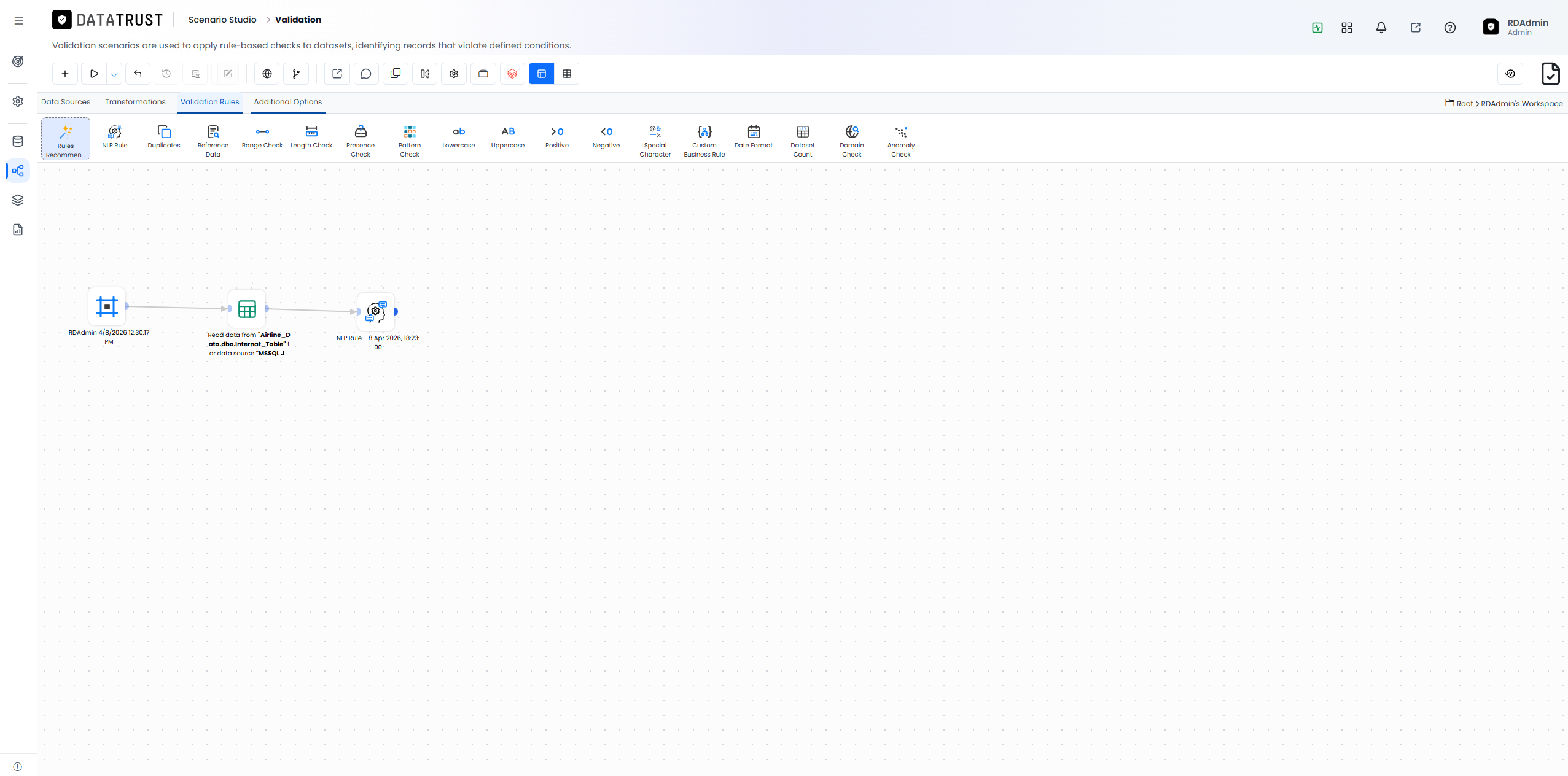
Task: Select the Presence Check rule
Action: click(x=361, y=141)
